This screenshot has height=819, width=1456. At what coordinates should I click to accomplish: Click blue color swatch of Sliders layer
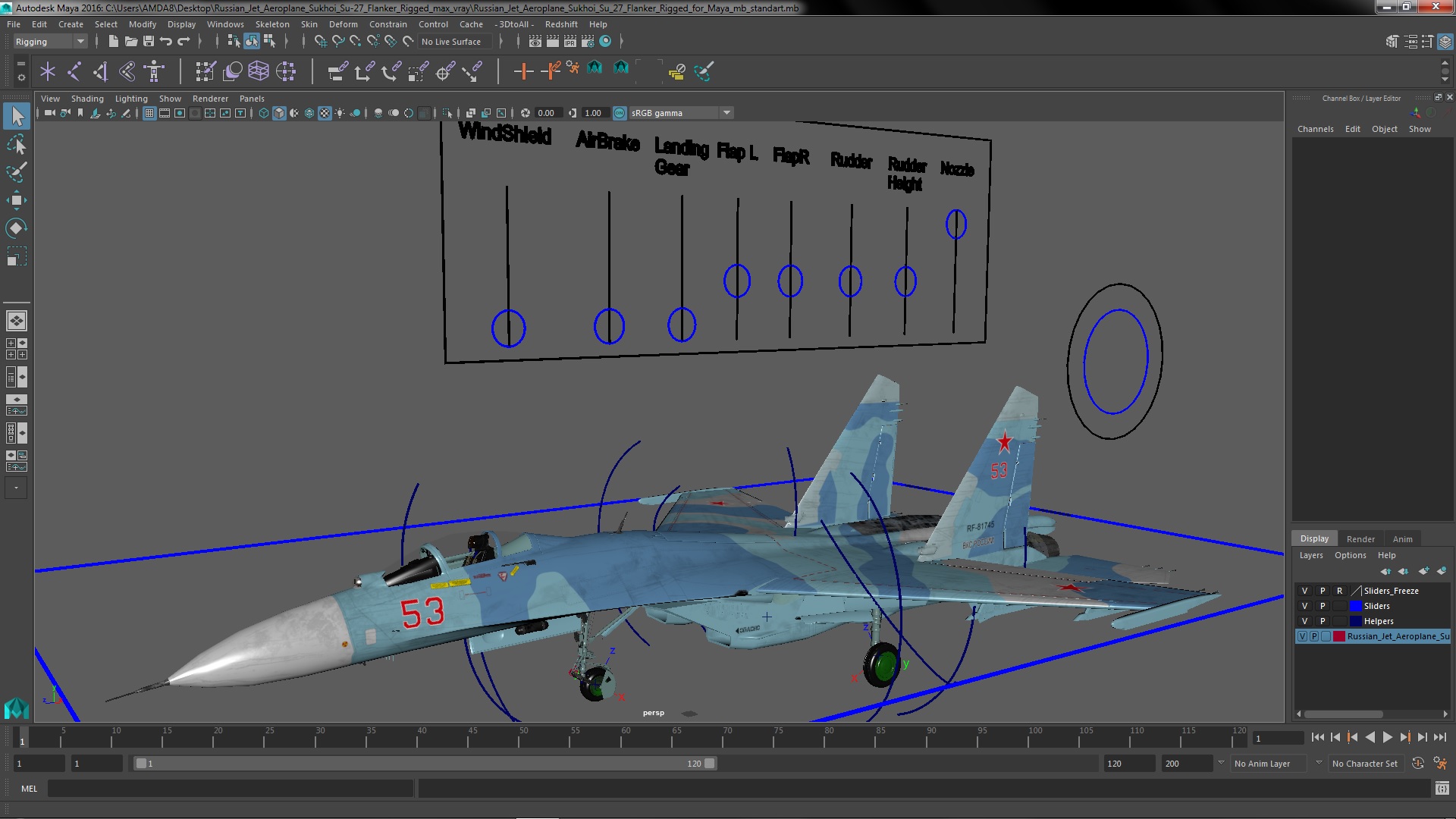(x=1355, y=606)
